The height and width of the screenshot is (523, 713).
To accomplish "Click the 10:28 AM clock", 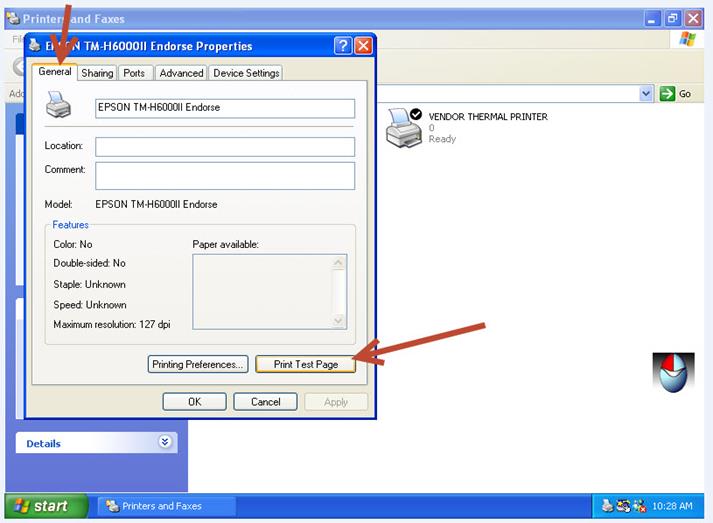I will (x=672, y=506).
